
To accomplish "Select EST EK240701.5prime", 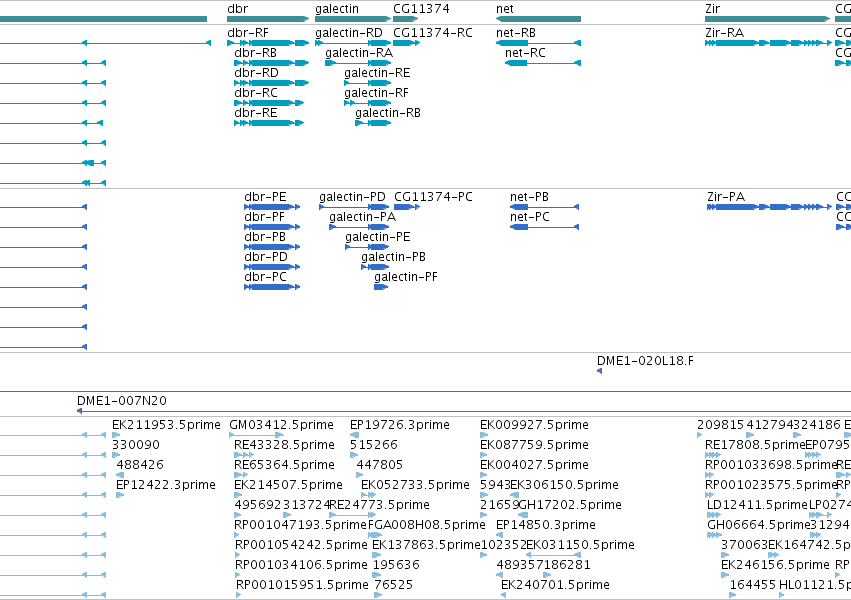I will [556, 585].
